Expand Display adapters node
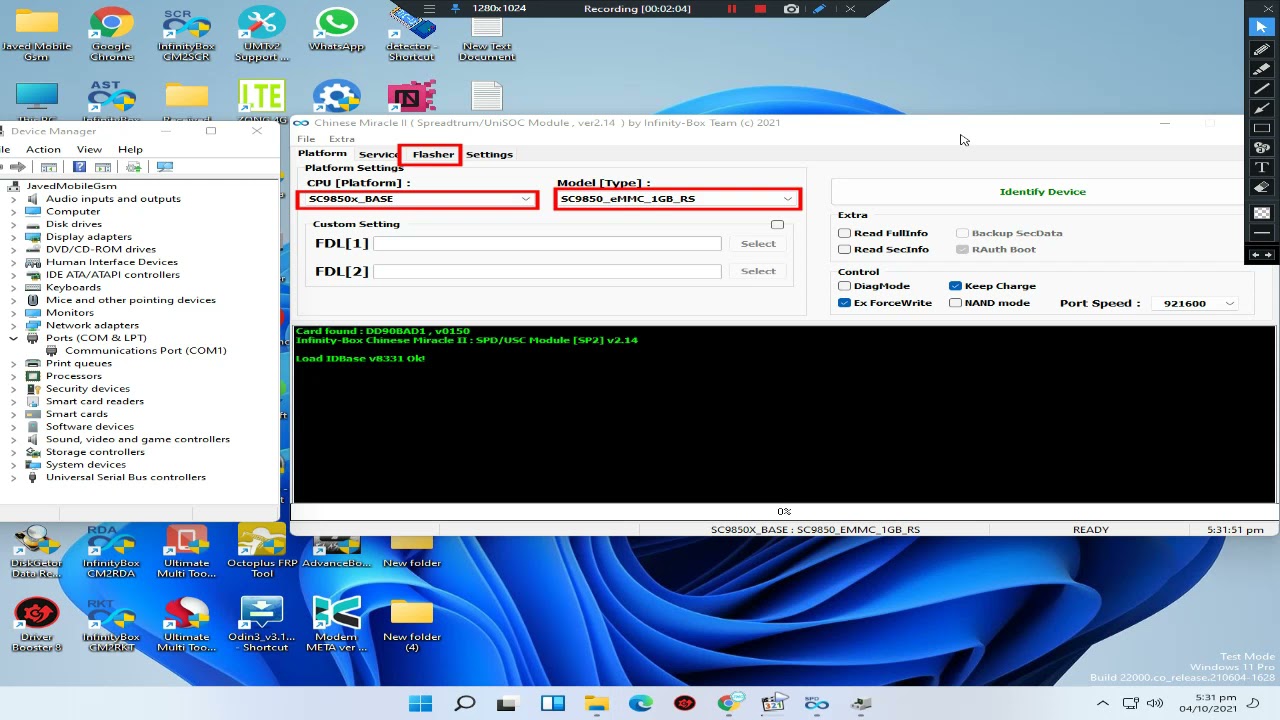 tap(14, 237)
